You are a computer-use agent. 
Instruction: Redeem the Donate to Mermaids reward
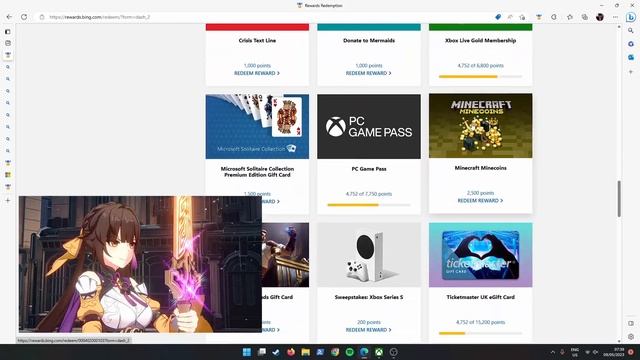click(x=369, y=73)
